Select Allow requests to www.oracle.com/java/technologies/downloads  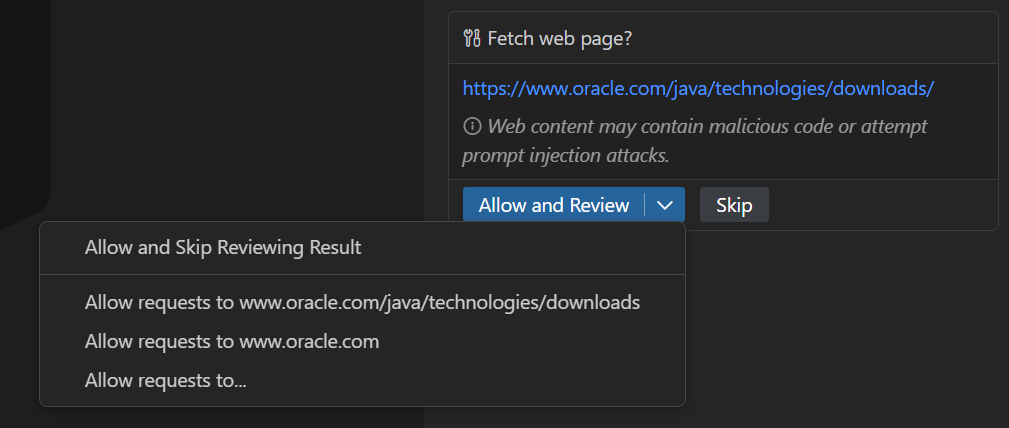[x=362, y=302]
